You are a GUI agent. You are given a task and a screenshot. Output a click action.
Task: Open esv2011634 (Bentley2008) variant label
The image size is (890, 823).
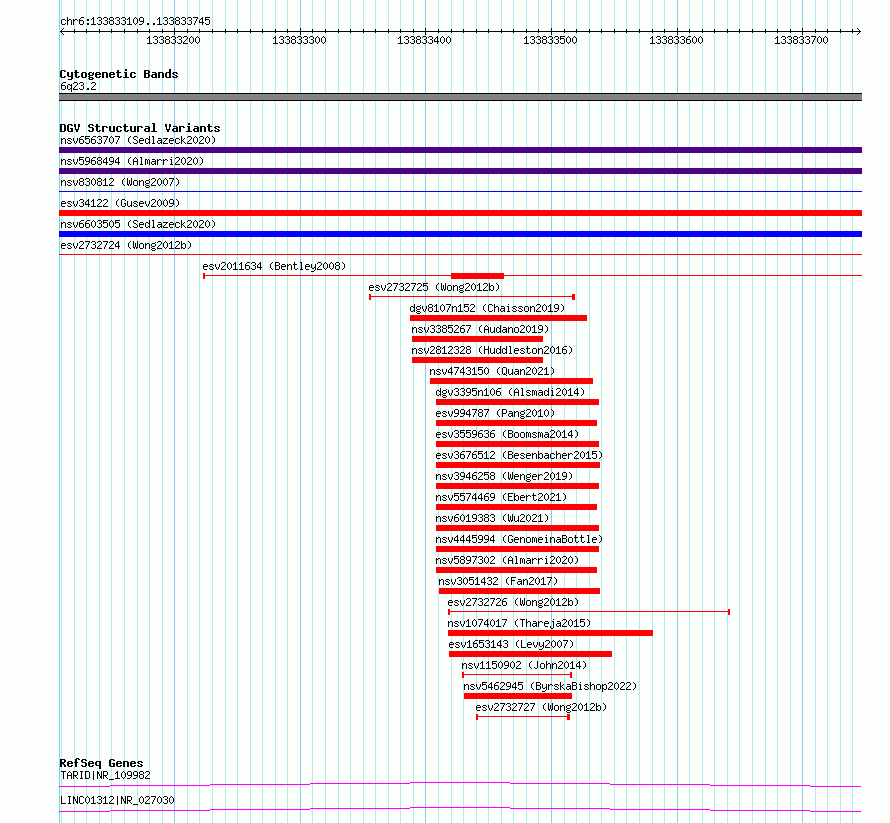tap(274, 266)
